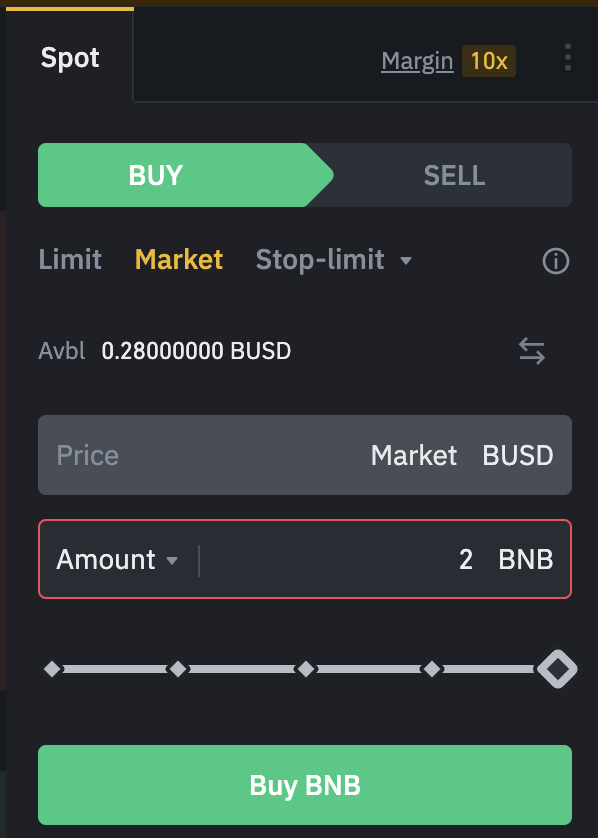Click the 100% slider handle
Screen dimensions: 598x838
(x=557, y=669)
